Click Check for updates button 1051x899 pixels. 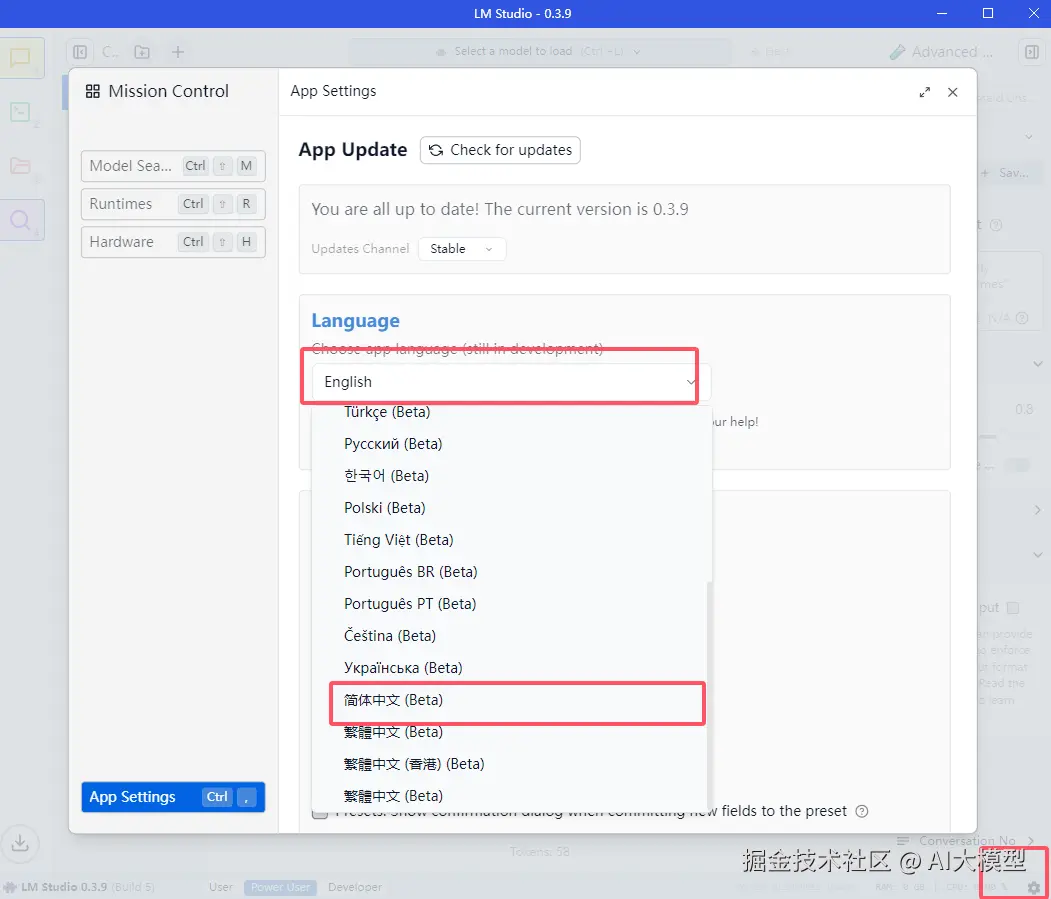point(500,149)
